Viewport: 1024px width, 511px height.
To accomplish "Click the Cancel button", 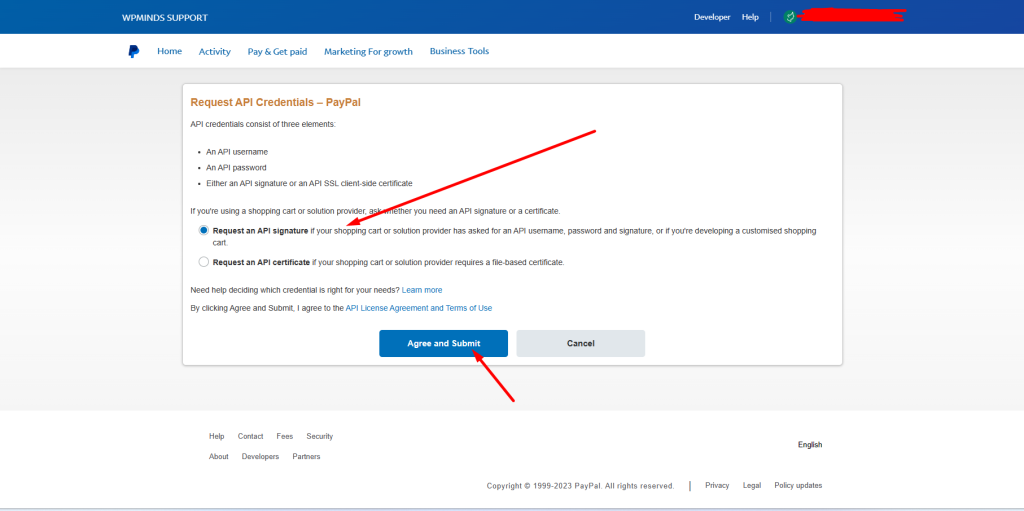I will pyautogui.click(x=581, y=343).
